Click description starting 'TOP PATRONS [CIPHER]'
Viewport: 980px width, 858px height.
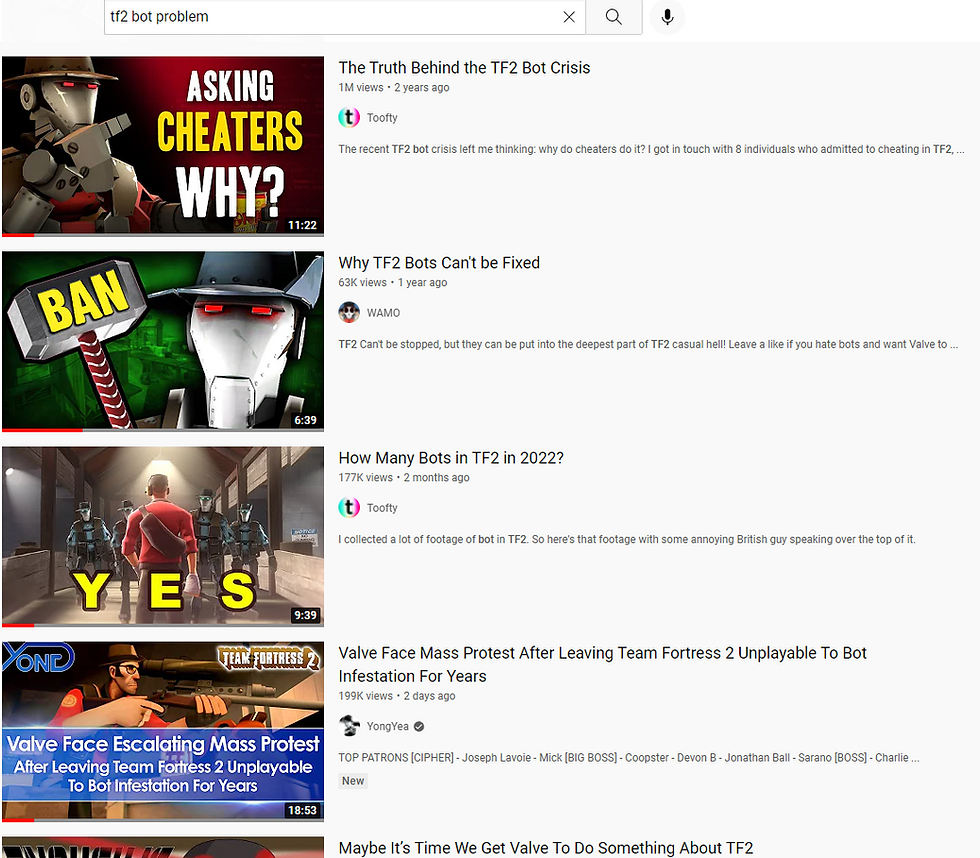pyautogui.click(x=629, y=757)
